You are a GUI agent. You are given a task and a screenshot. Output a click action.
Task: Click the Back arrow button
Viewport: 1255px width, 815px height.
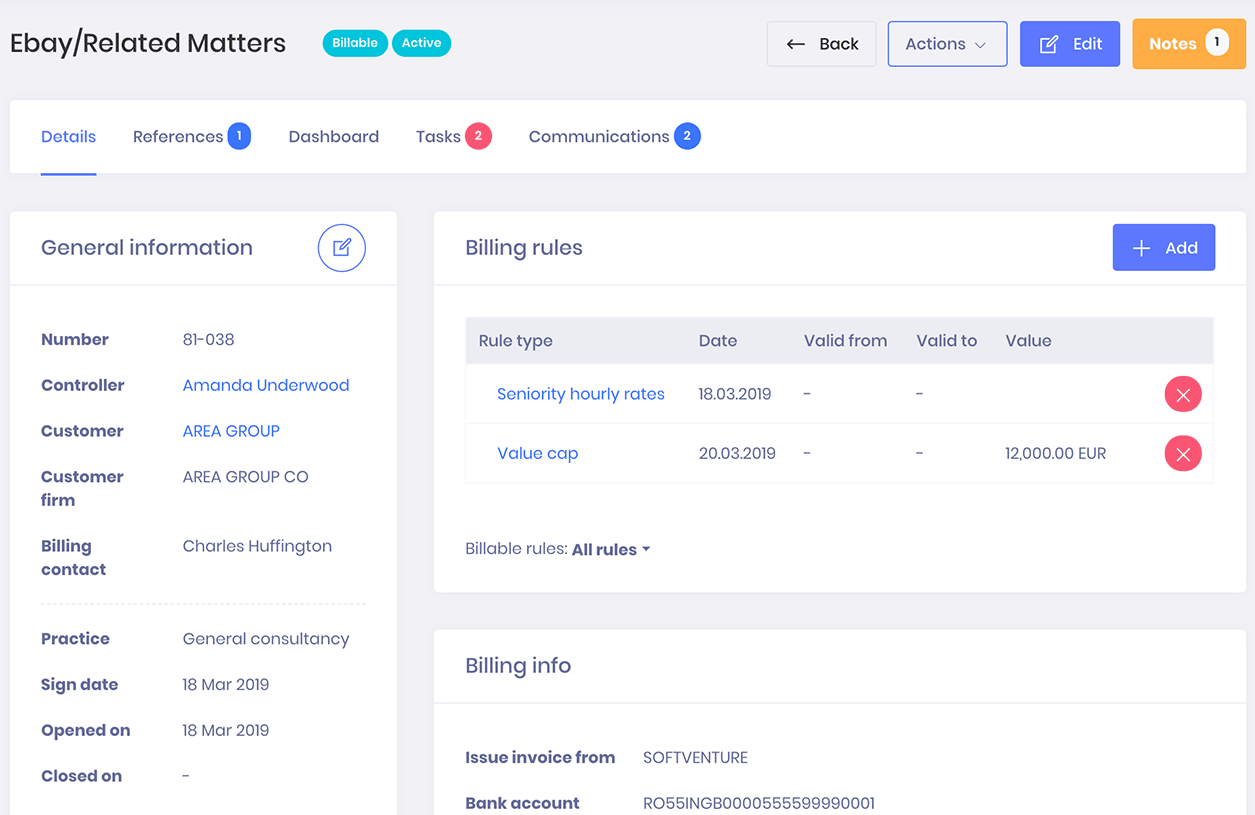pyautogui.click(x=821, y=44)
